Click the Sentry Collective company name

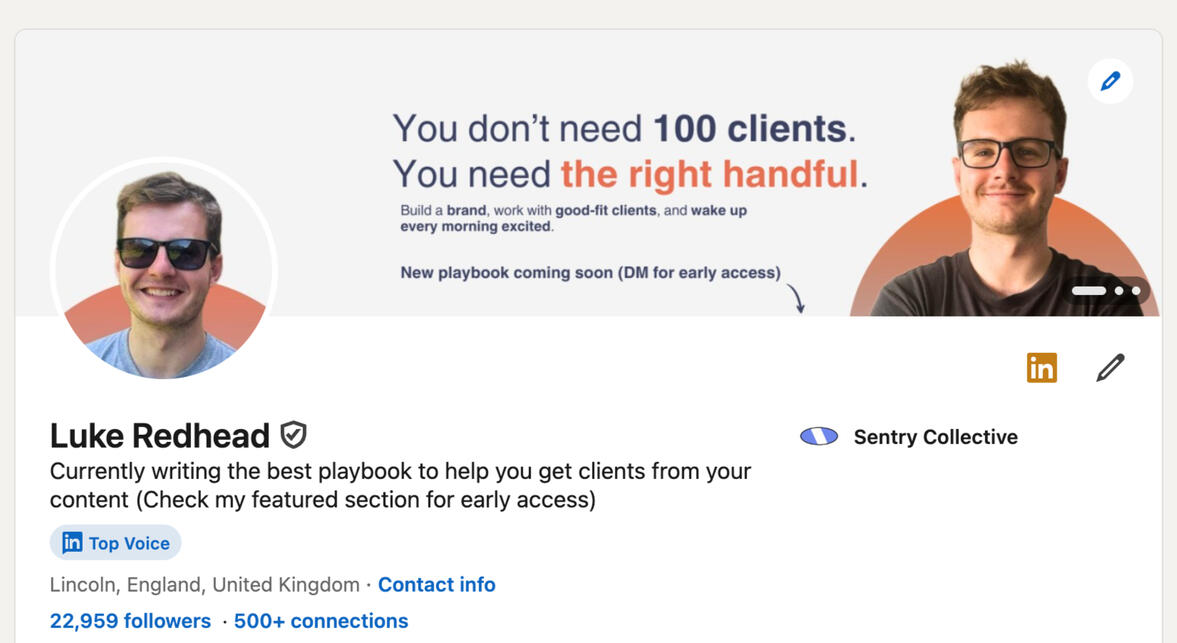point(935,437)
